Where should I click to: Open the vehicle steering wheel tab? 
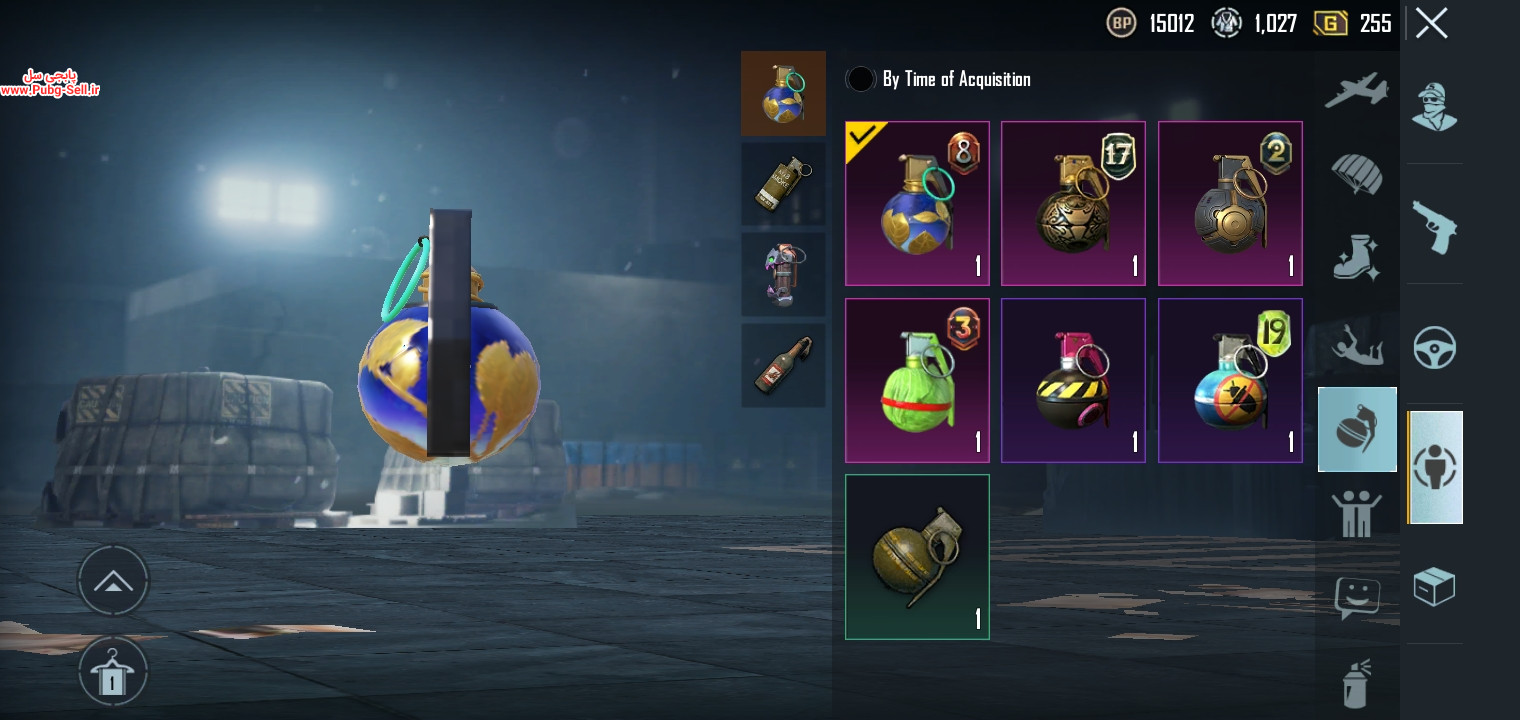point(1435,347)
